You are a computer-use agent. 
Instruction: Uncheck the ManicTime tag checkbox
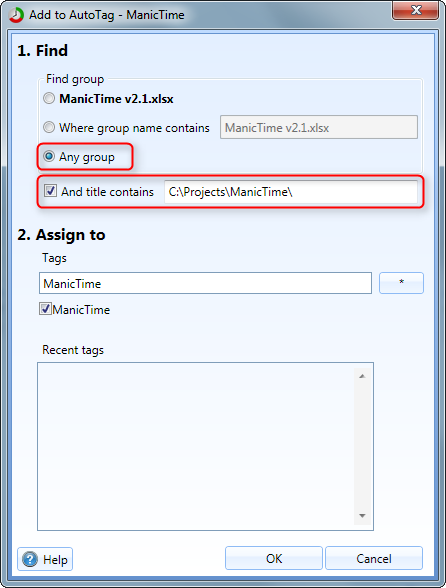tap(45, 309)
